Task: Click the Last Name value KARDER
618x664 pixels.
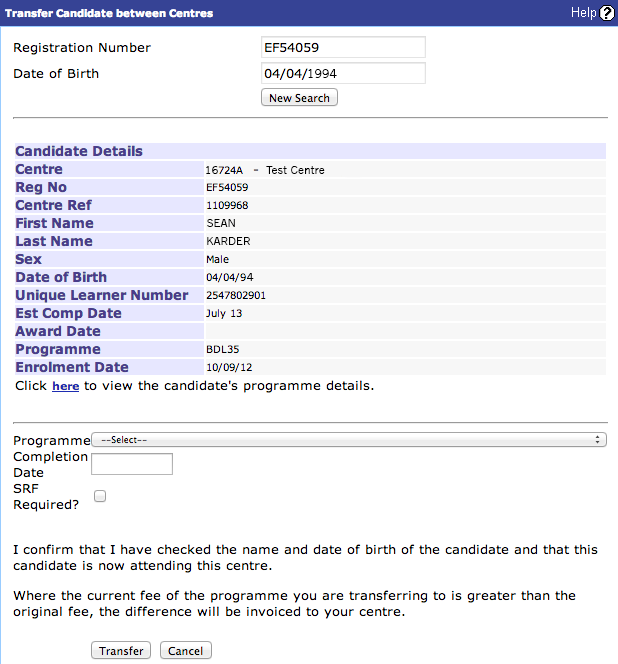Action: coord(227,242)
